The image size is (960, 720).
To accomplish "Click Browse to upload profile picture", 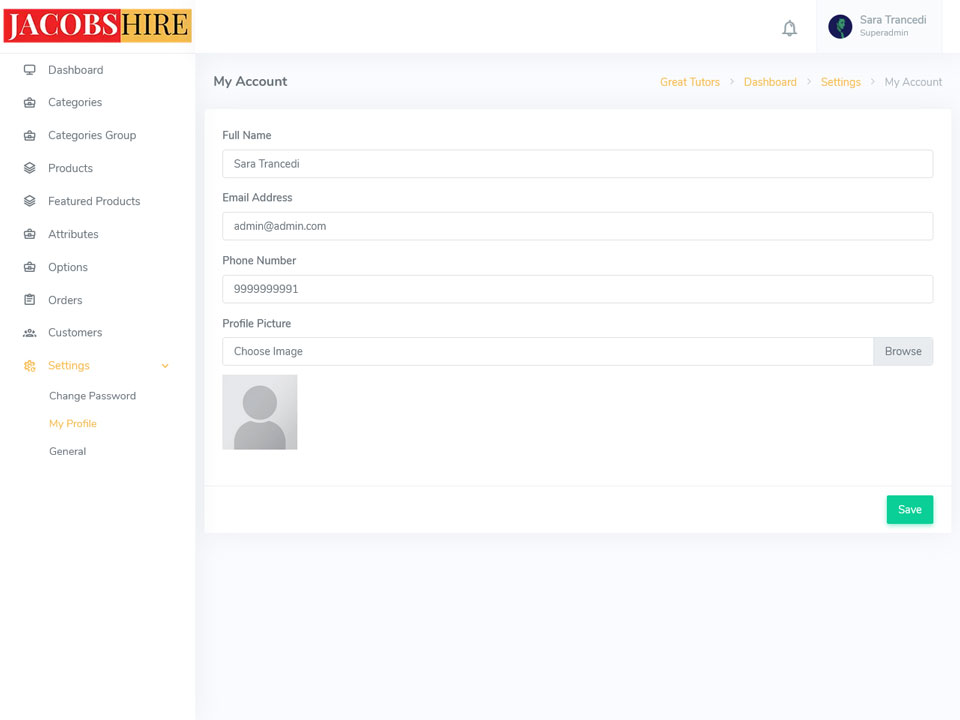I will pyautogui.click(x=902, y=351).
